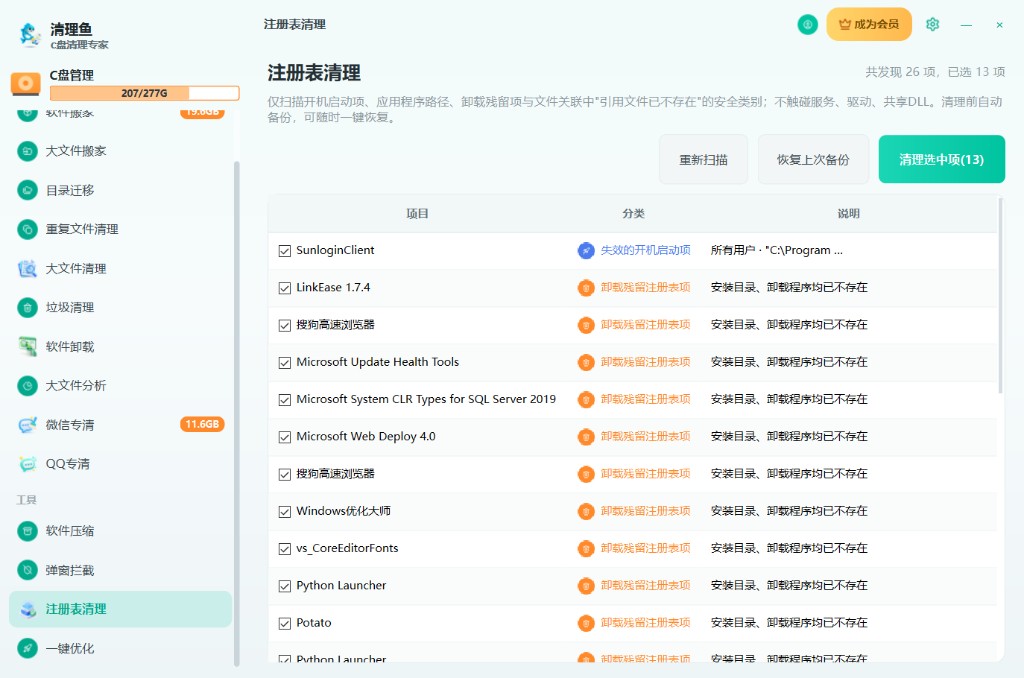
Task: Open the 重复文件清理 sidebar icon
Action: point(27,229)
